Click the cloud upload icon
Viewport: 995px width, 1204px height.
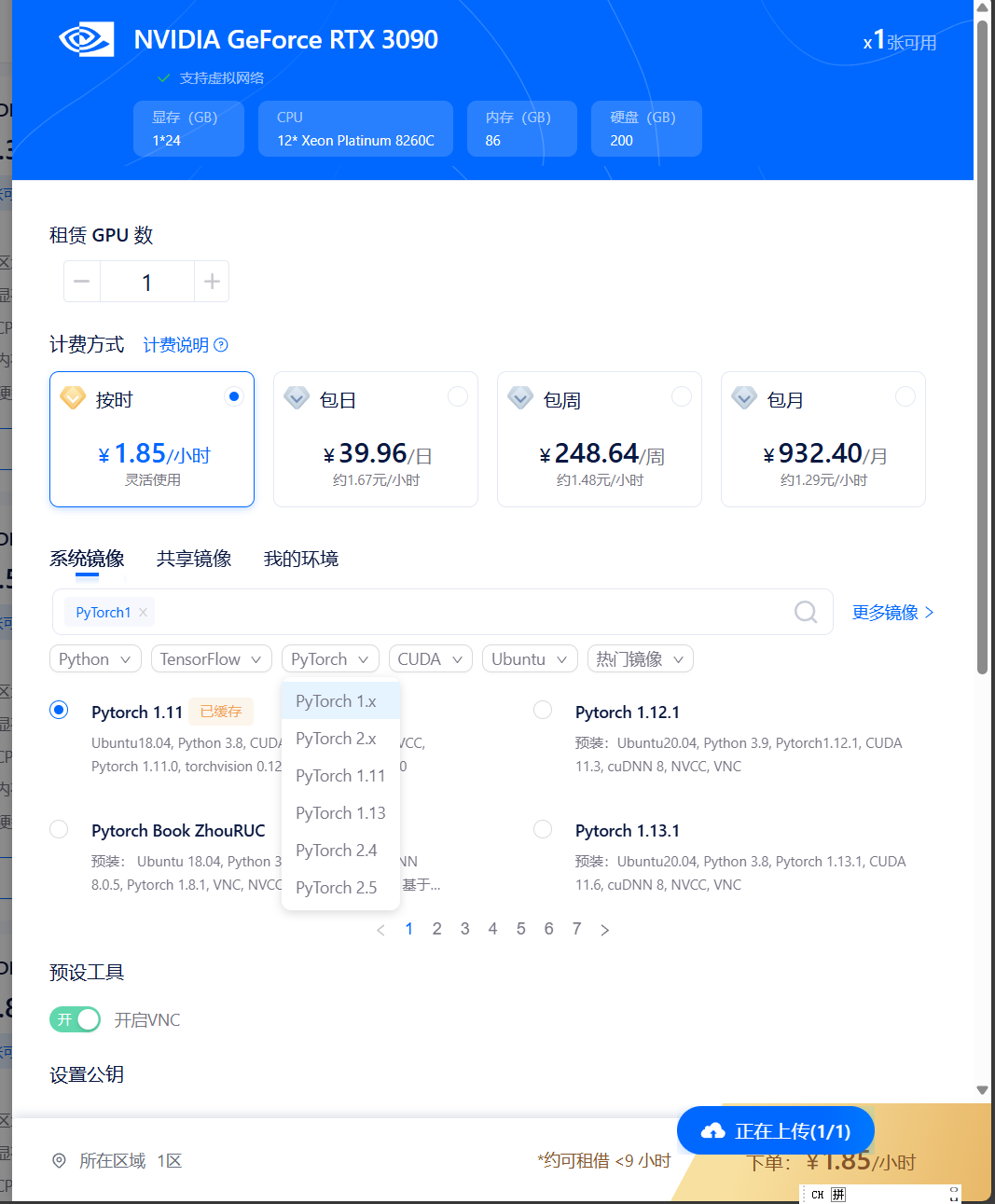[713, 1131]
